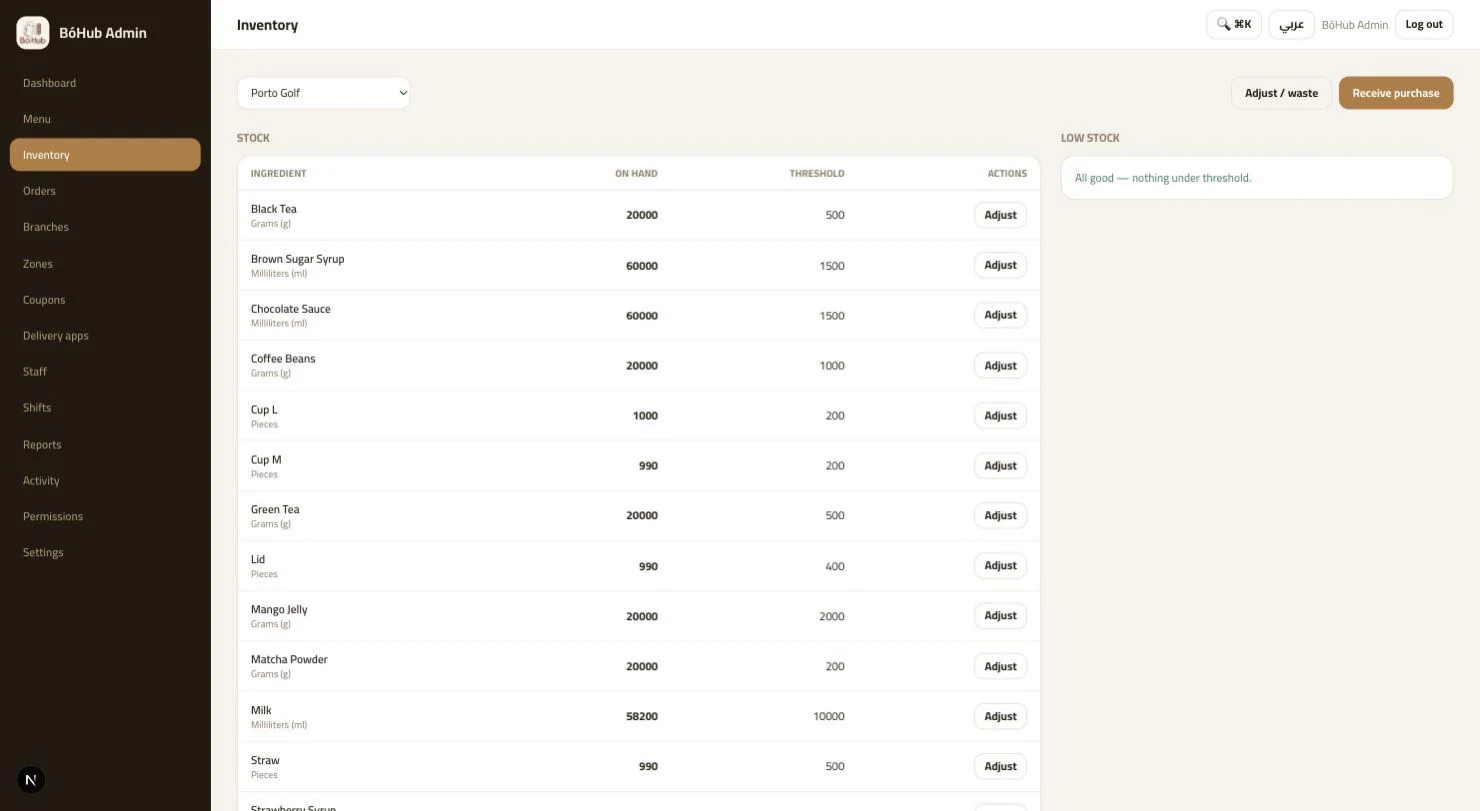Adjust stock for Mango Jelly
The image size is (1480, 811).
[x=1000, y=616]
